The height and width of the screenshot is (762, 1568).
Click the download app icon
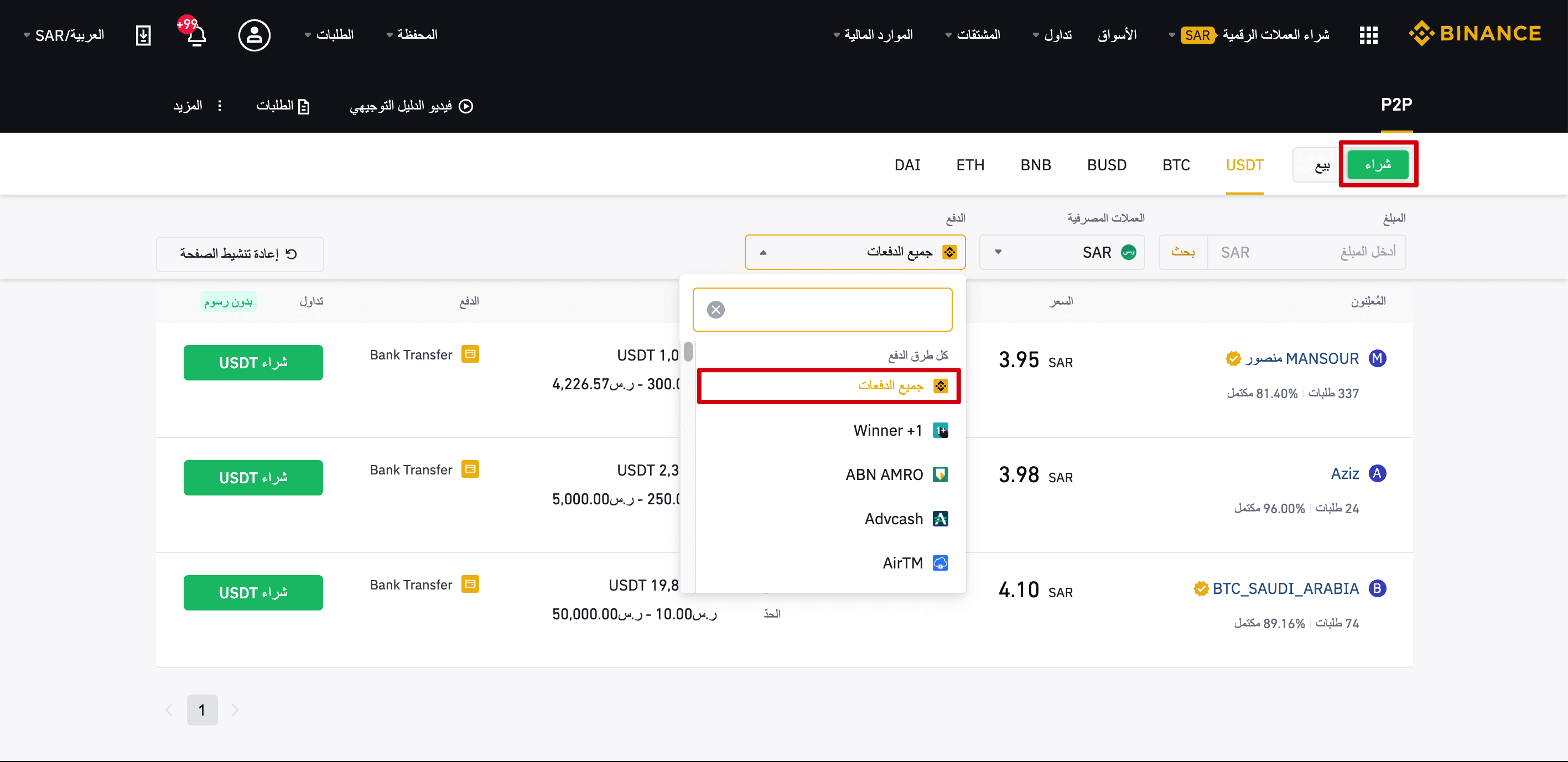click(x=143, y=35)
